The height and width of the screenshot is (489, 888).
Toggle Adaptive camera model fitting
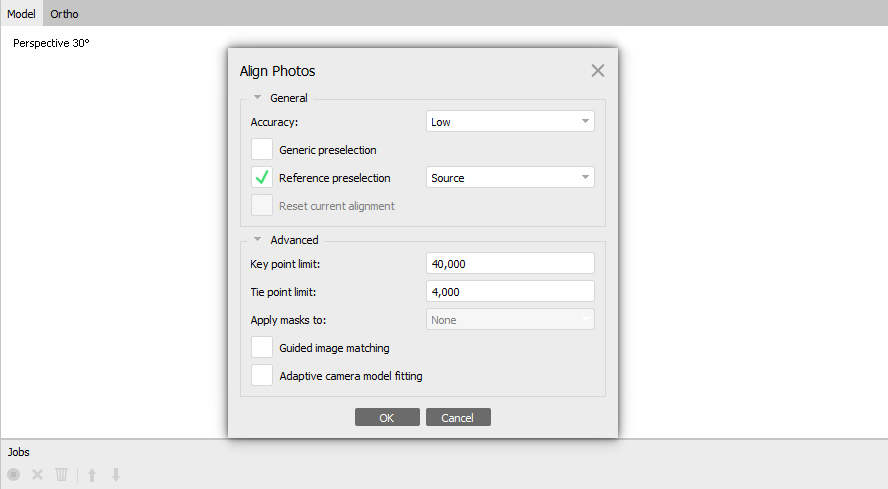[x=262, y=375]
